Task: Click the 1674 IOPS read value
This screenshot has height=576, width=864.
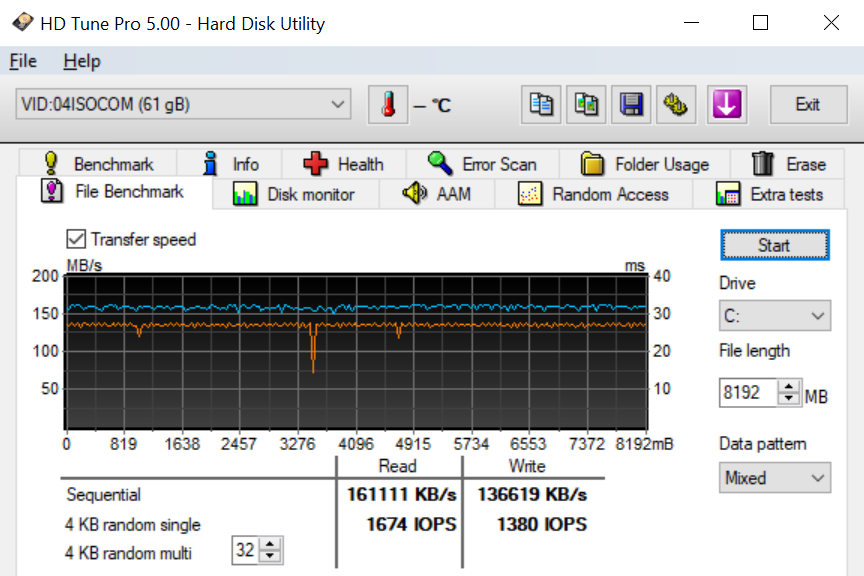Action: click(412, 524)
